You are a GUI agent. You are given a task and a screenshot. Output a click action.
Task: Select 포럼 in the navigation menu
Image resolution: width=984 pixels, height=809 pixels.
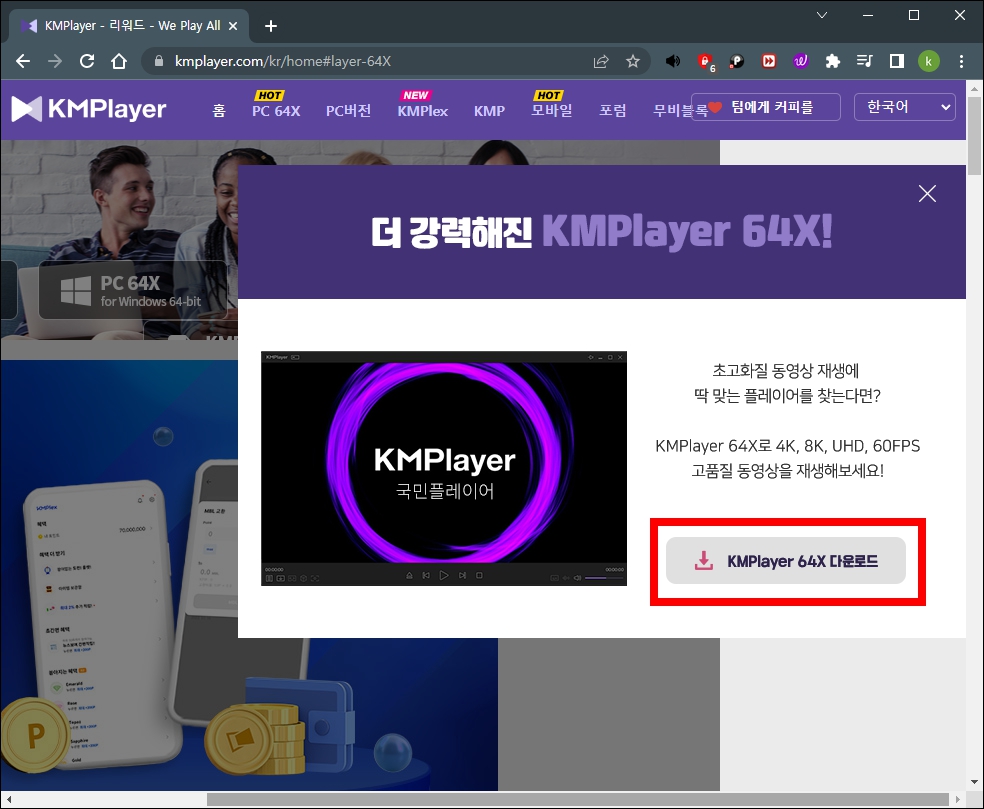coord(613,111)
